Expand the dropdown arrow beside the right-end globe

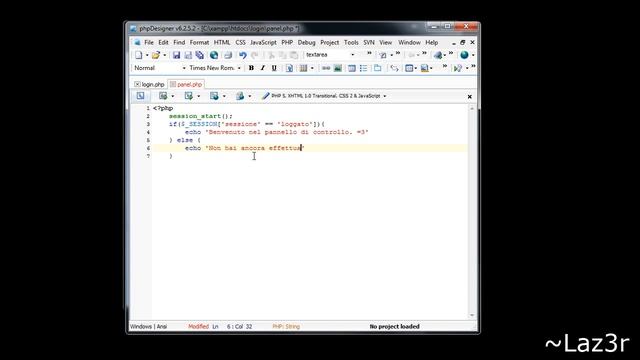(x=473, y=55)
